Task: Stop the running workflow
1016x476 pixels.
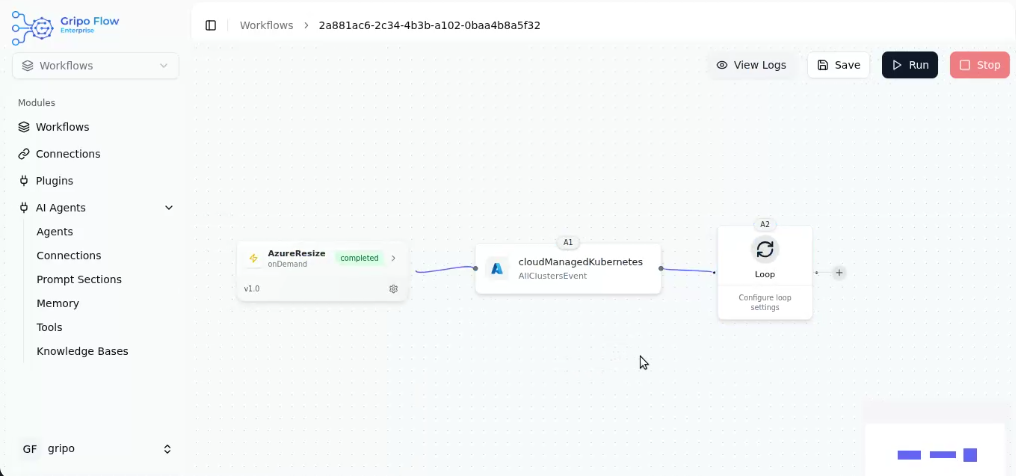Action: 979,65
